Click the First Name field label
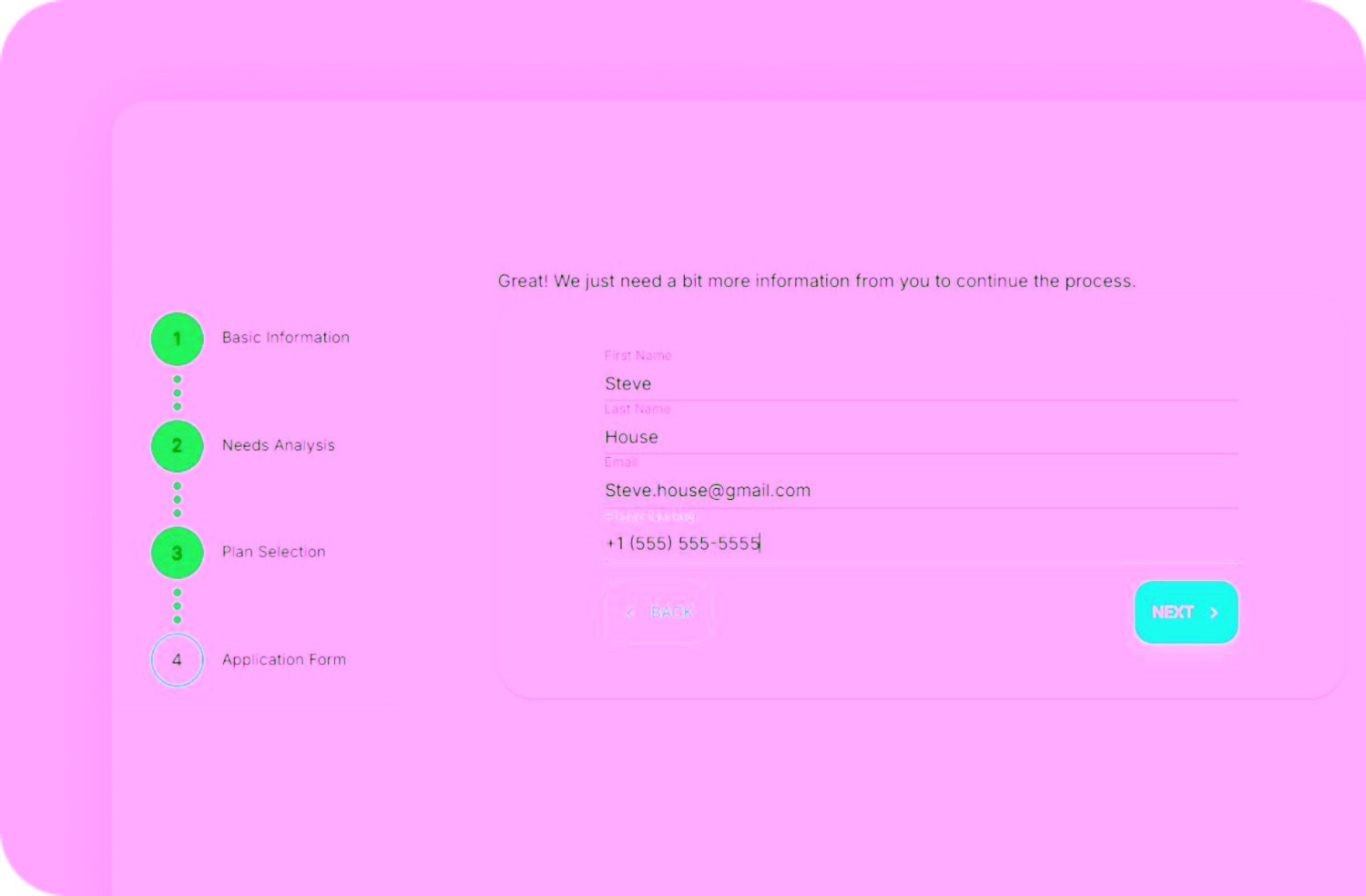Screen dimensions: 1366x896 tap(637, 356)
